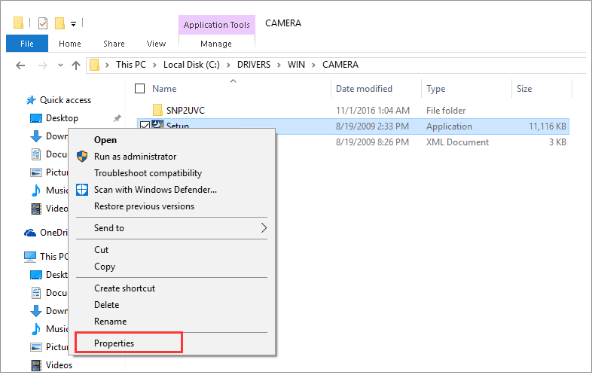Toggle the select-all checkbox beside Name
The width and height of the screenshot is (592, 373).
[140, 88]
